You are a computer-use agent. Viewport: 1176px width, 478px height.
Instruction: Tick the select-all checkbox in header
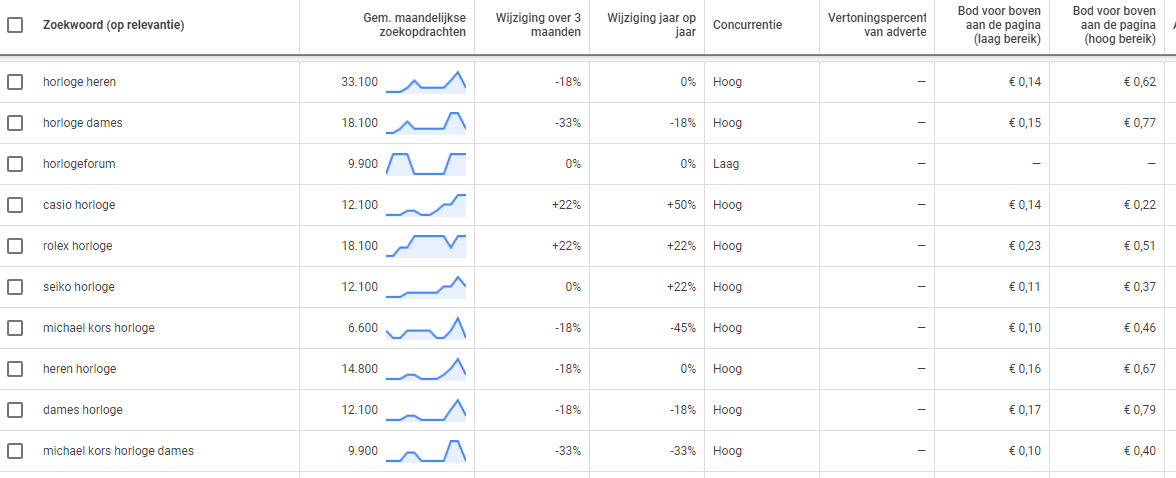pos(15,25)
